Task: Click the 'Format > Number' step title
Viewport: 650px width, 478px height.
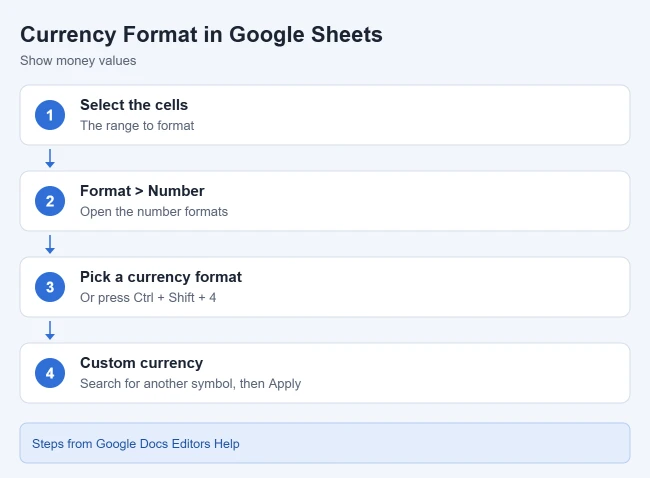Action: point(142,191)
